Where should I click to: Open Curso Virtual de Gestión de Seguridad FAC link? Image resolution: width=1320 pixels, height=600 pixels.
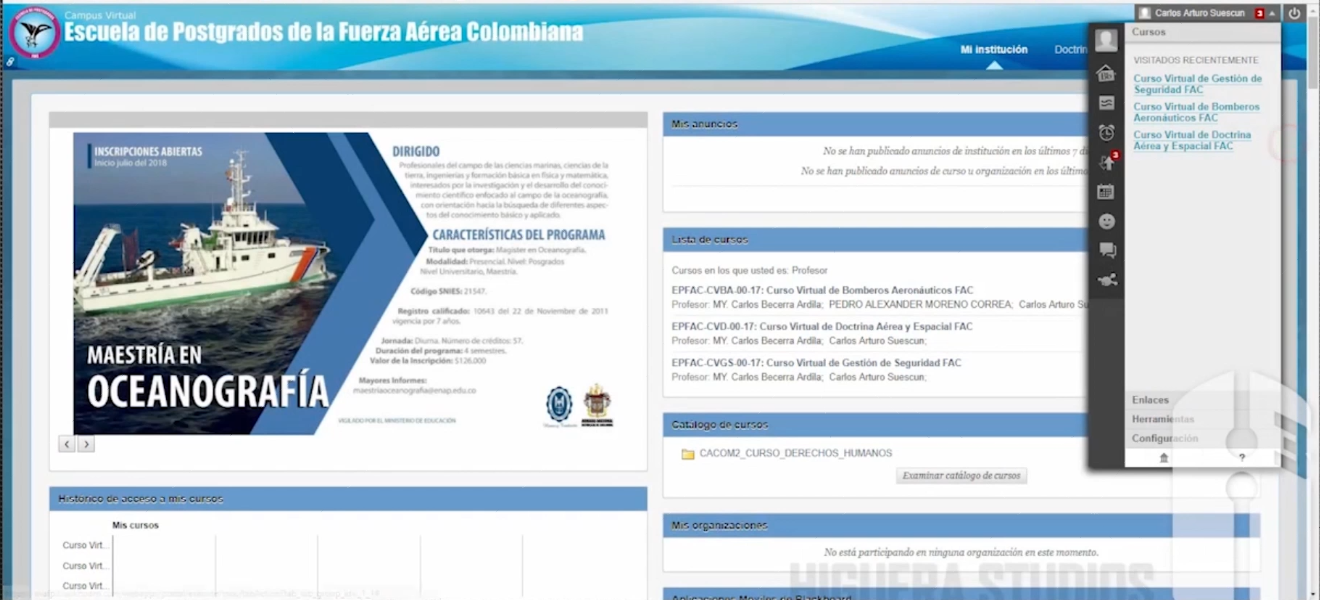pos(1197,84)
